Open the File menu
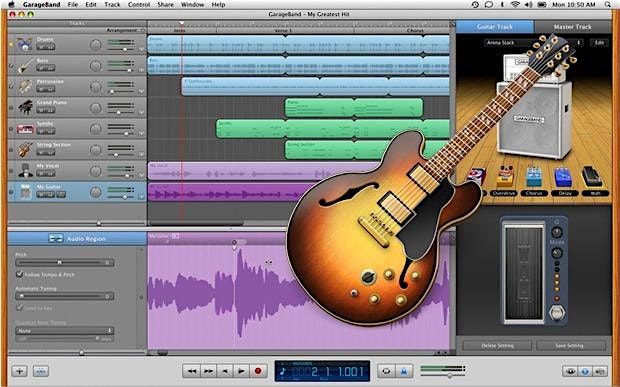620x387 pixels. point(73,4)
